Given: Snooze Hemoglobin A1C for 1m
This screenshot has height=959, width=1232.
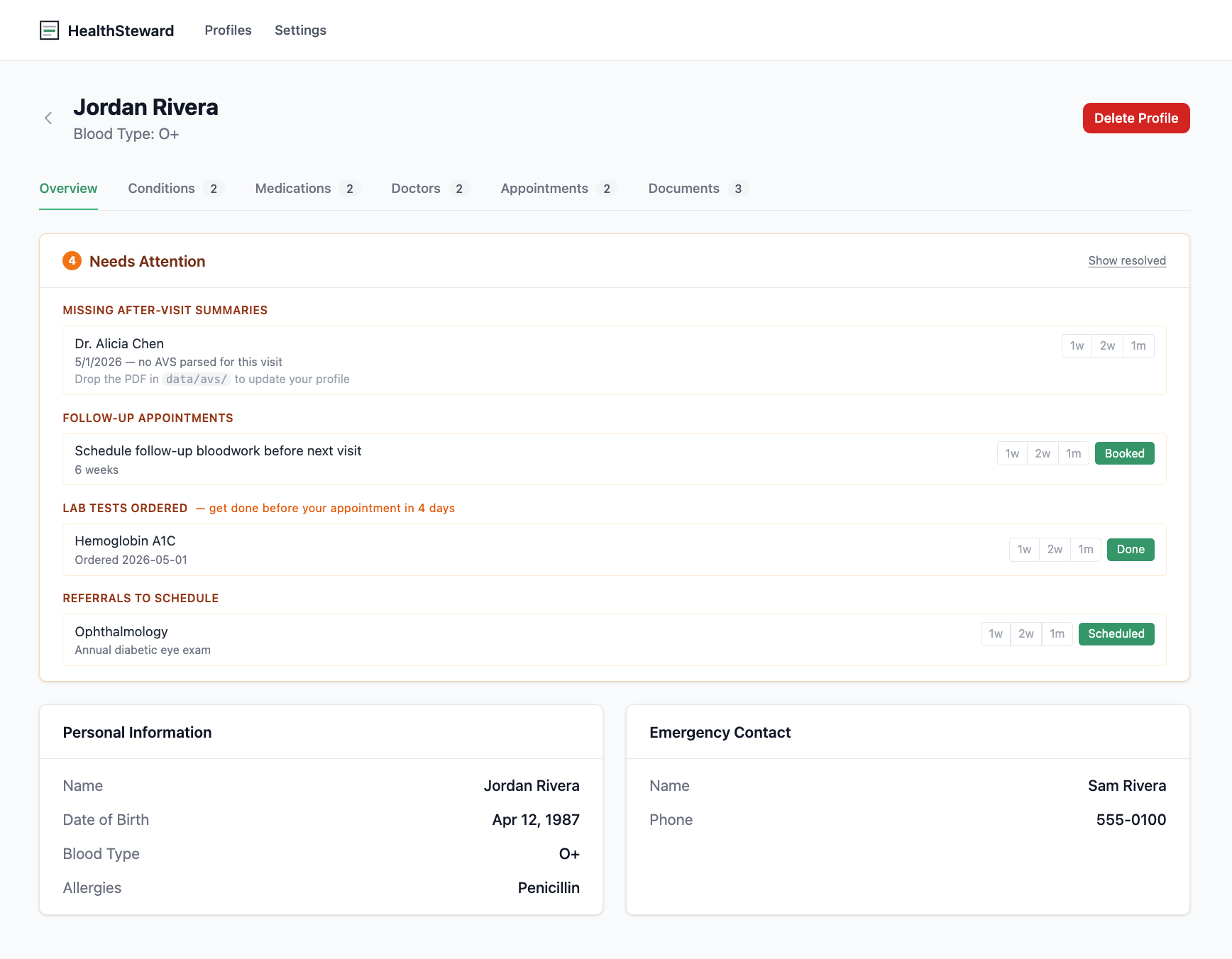Looking at the screenshot, I should [x=1086, y=550].
